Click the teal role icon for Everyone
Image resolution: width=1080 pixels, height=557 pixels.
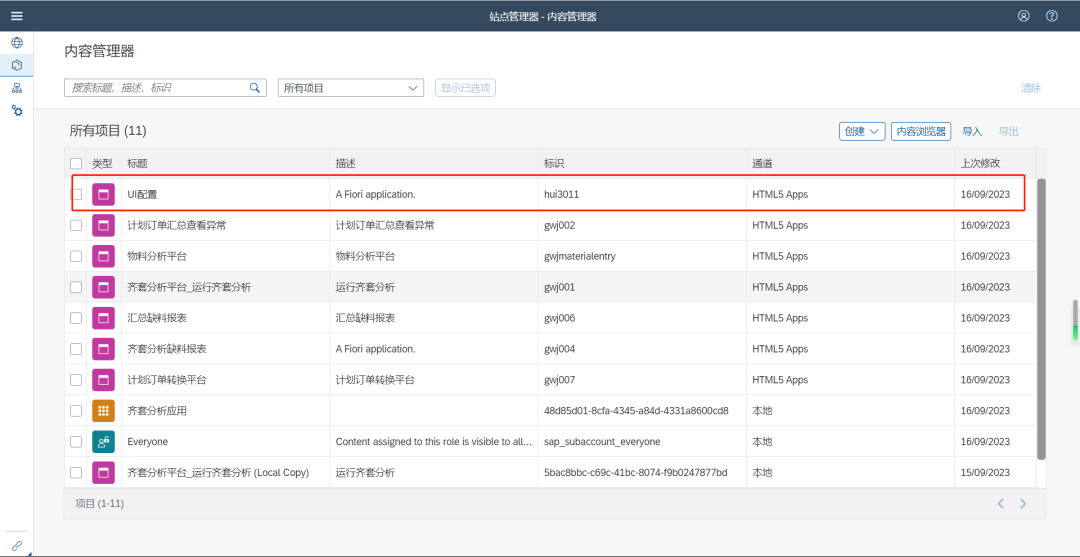103,441
